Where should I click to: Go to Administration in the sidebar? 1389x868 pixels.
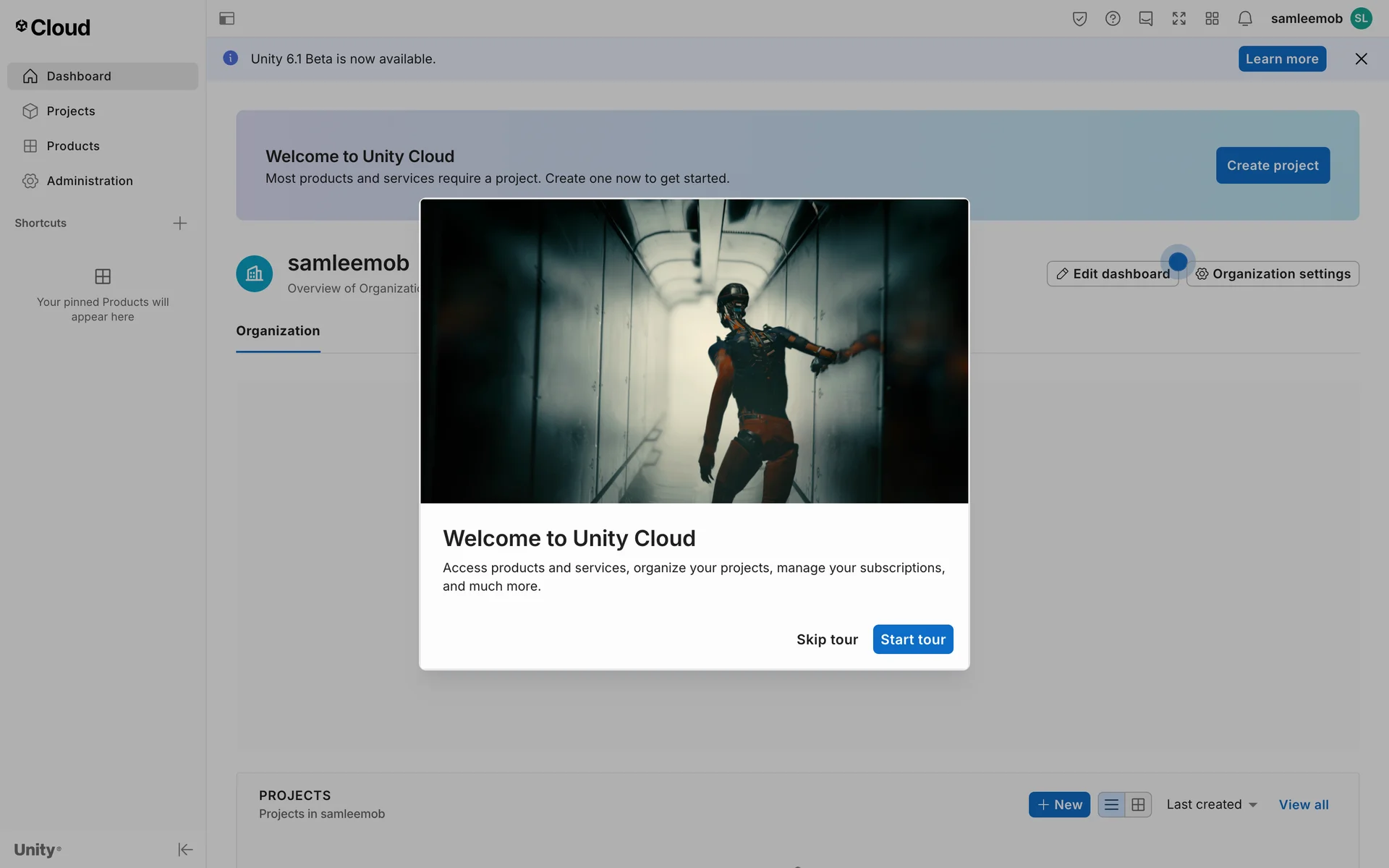coord(90,181)
